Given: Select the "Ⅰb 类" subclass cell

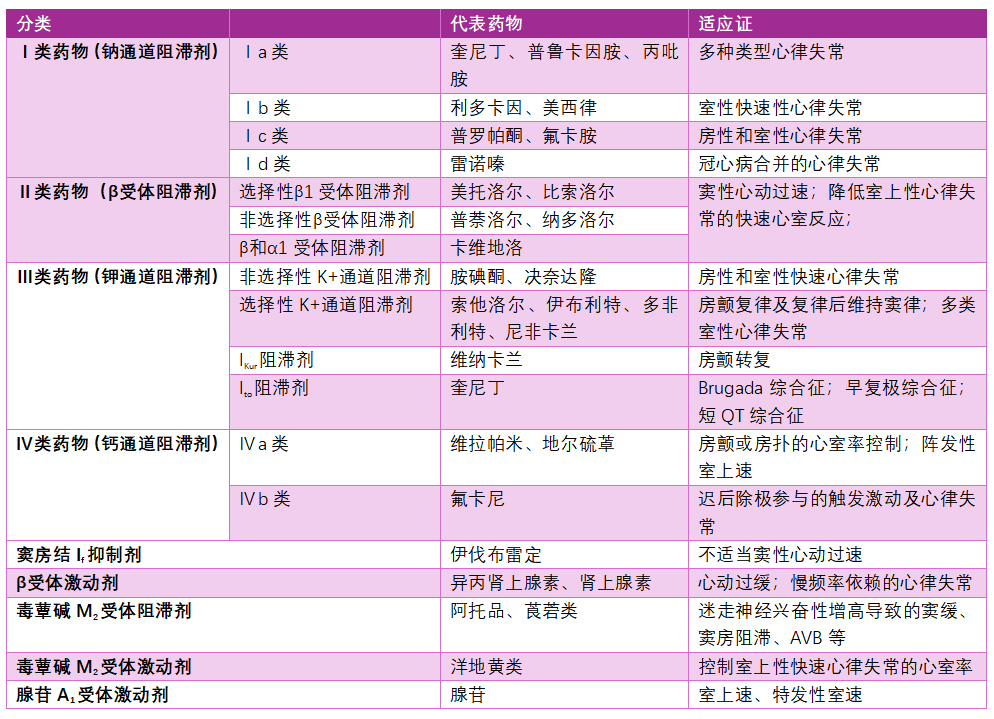Looking at the screenshot, I should pos(266,108).
